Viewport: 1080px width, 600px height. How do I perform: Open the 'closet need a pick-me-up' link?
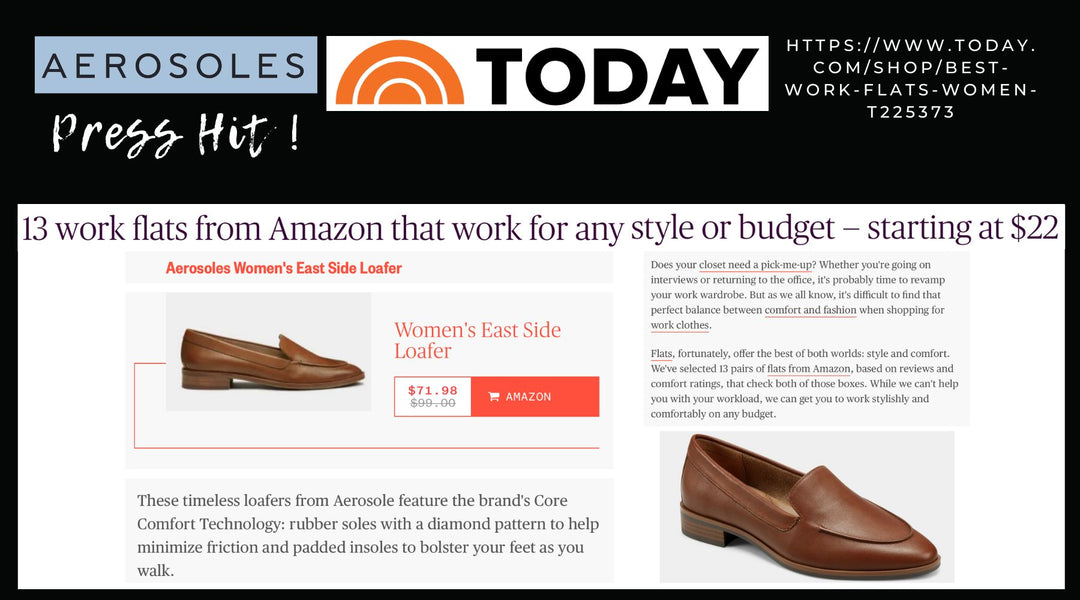tap(756, 265)
